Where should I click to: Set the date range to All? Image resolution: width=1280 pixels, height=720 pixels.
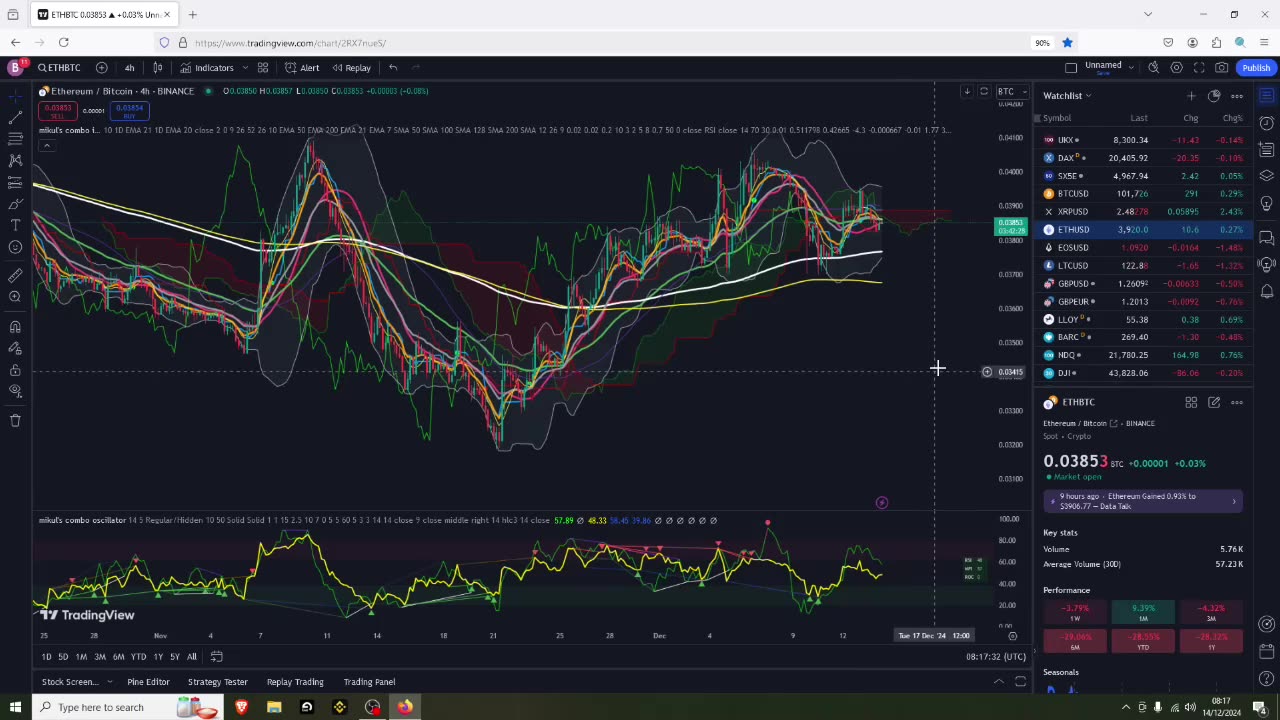coord(192,657)
